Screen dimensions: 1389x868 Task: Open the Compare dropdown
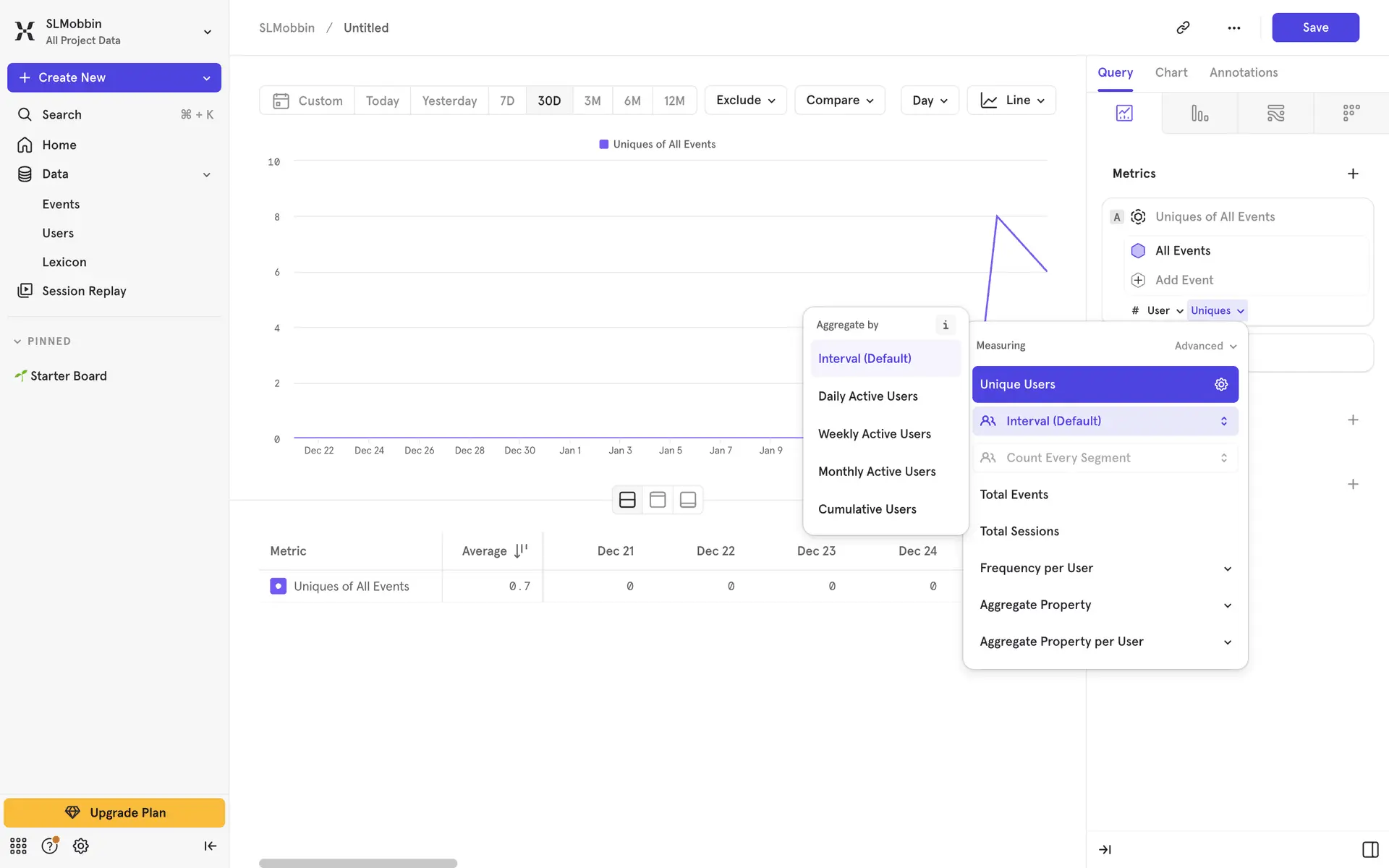[839, 100]
